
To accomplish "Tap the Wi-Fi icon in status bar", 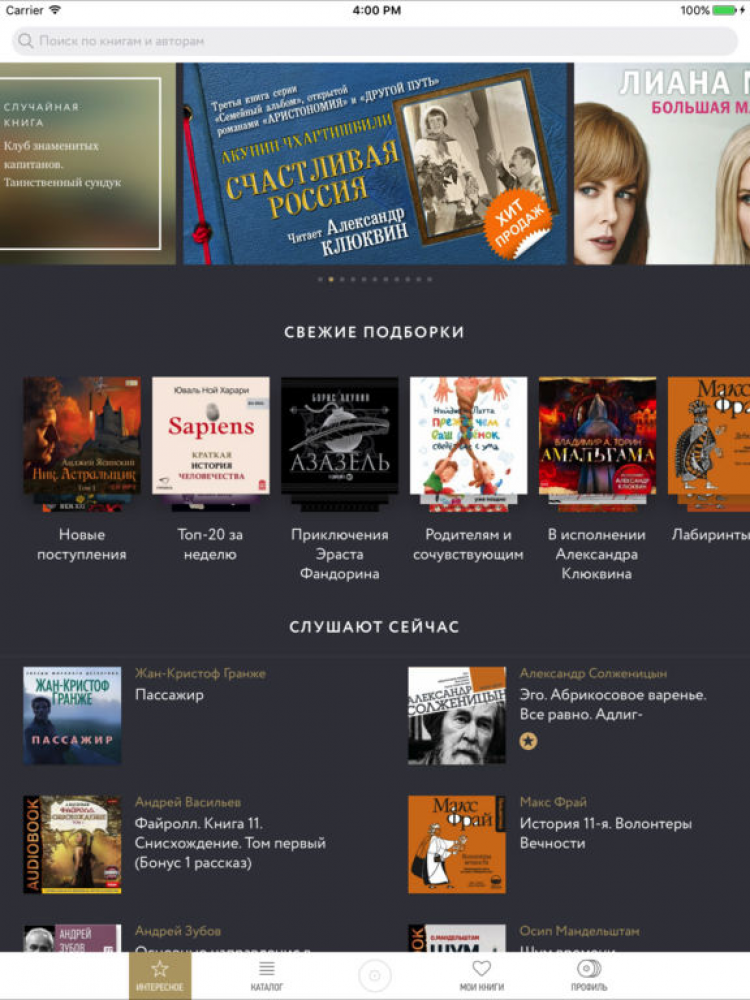I will [x=55, y=10].
